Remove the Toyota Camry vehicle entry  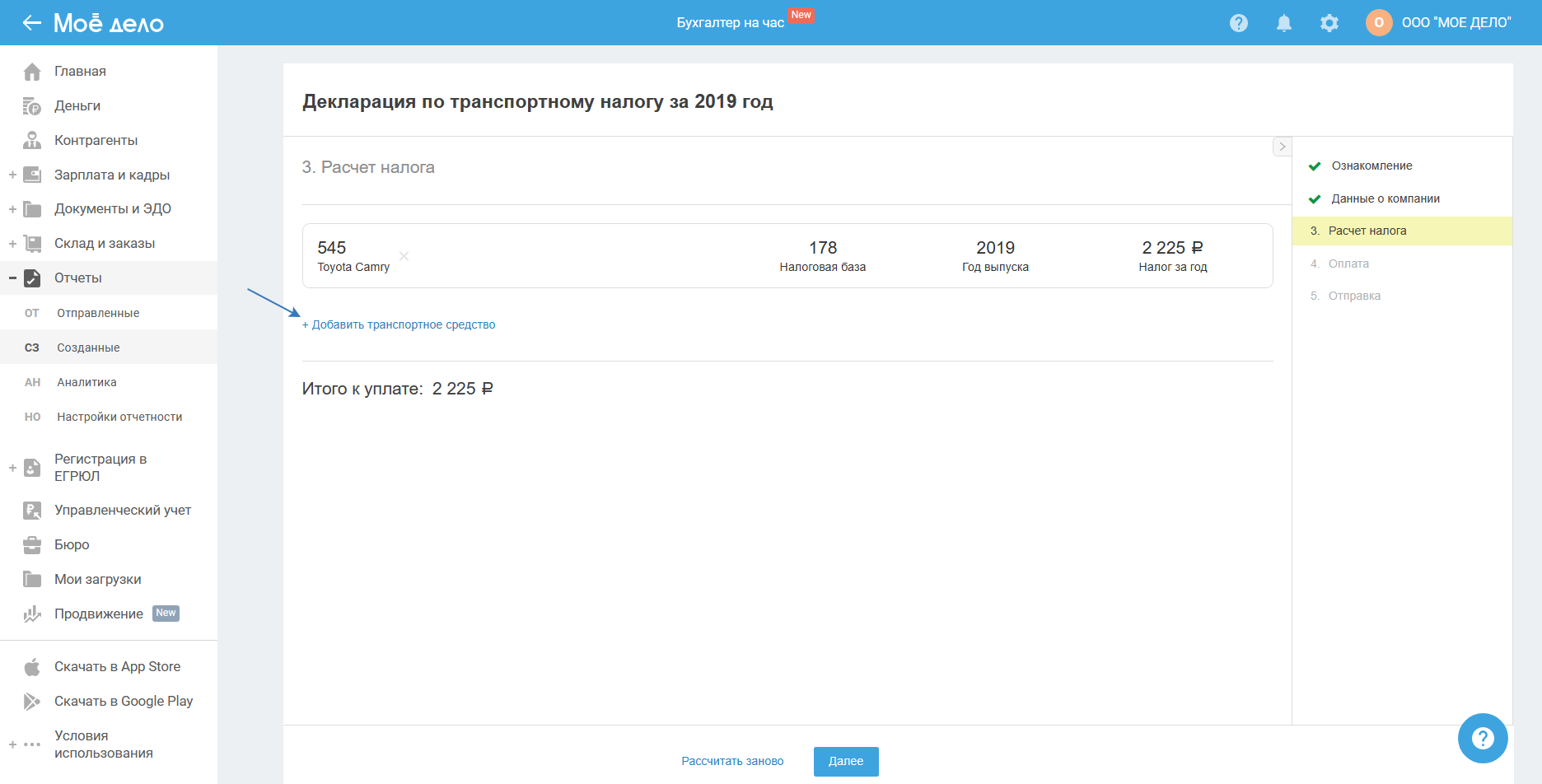(x=404, y=256)
